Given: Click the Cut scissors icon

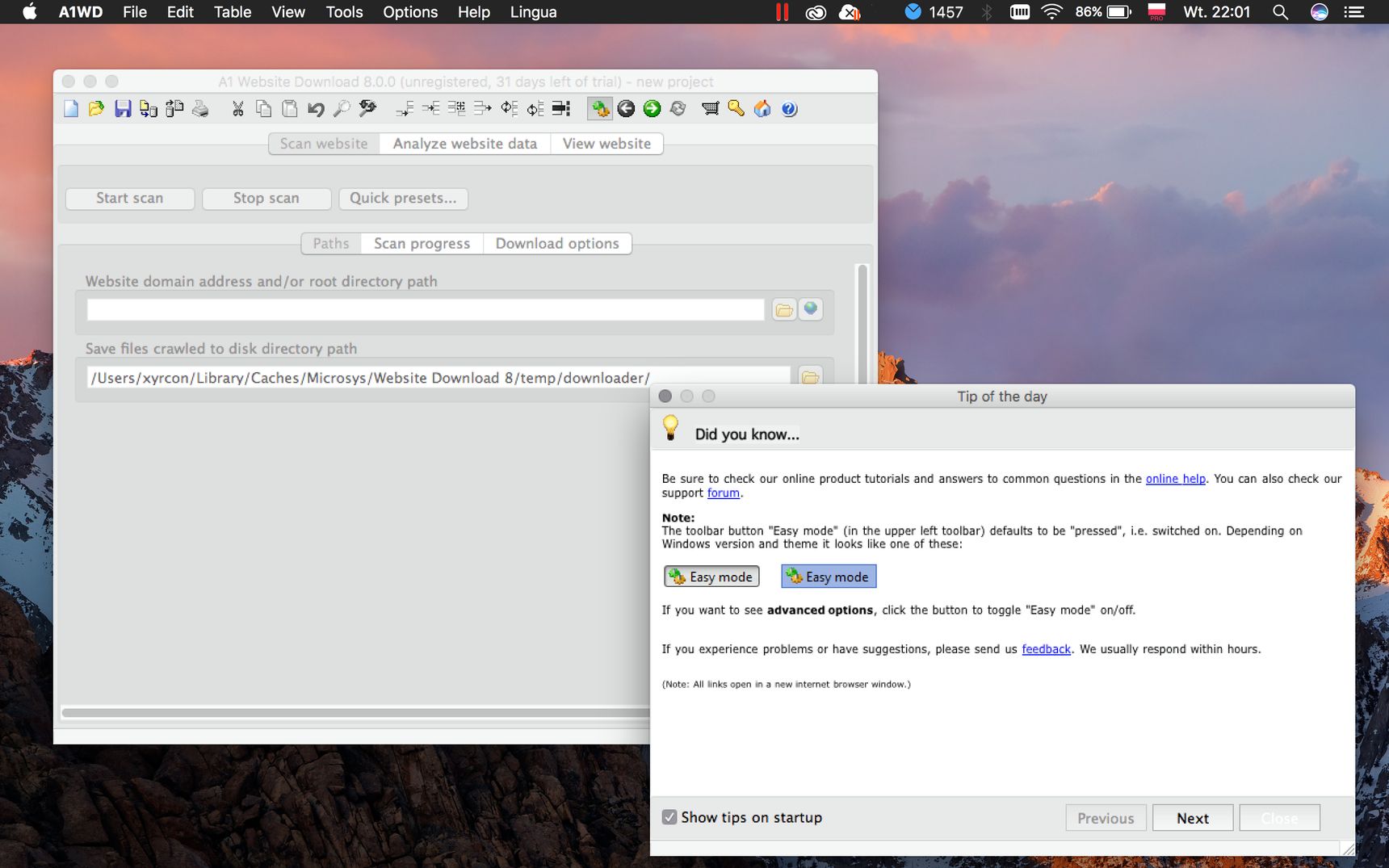Looking at the screenshot, I should [237, 109].
